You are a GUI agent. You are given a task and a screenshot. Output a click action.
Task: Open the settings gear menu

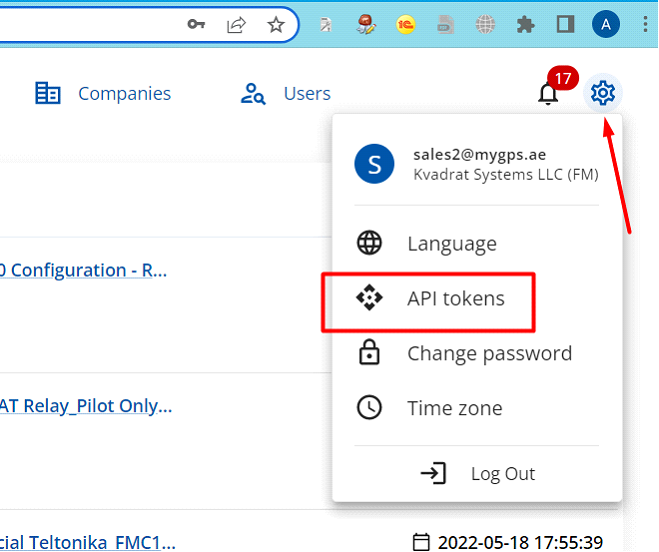pyautogui.click(x=602, y=94)
